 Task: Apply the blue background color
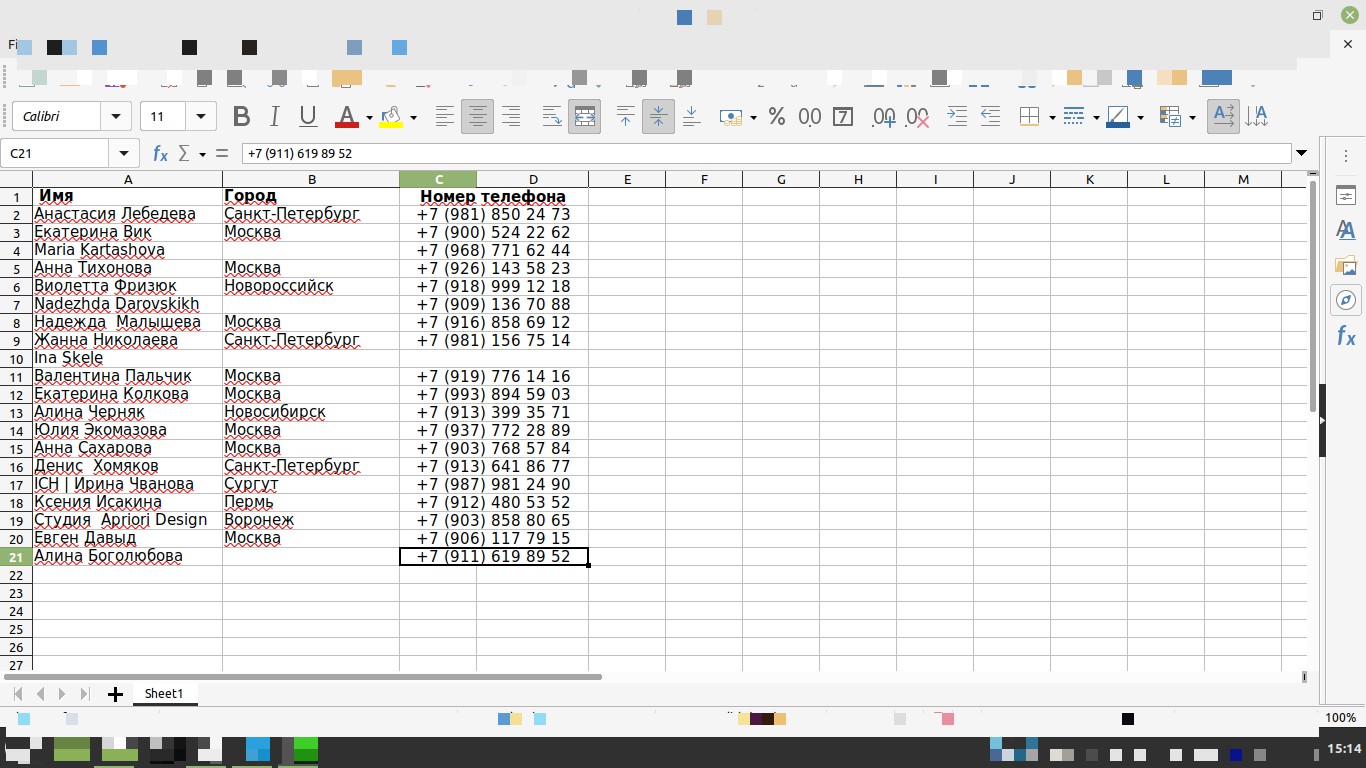click(x=1118, y=117)
